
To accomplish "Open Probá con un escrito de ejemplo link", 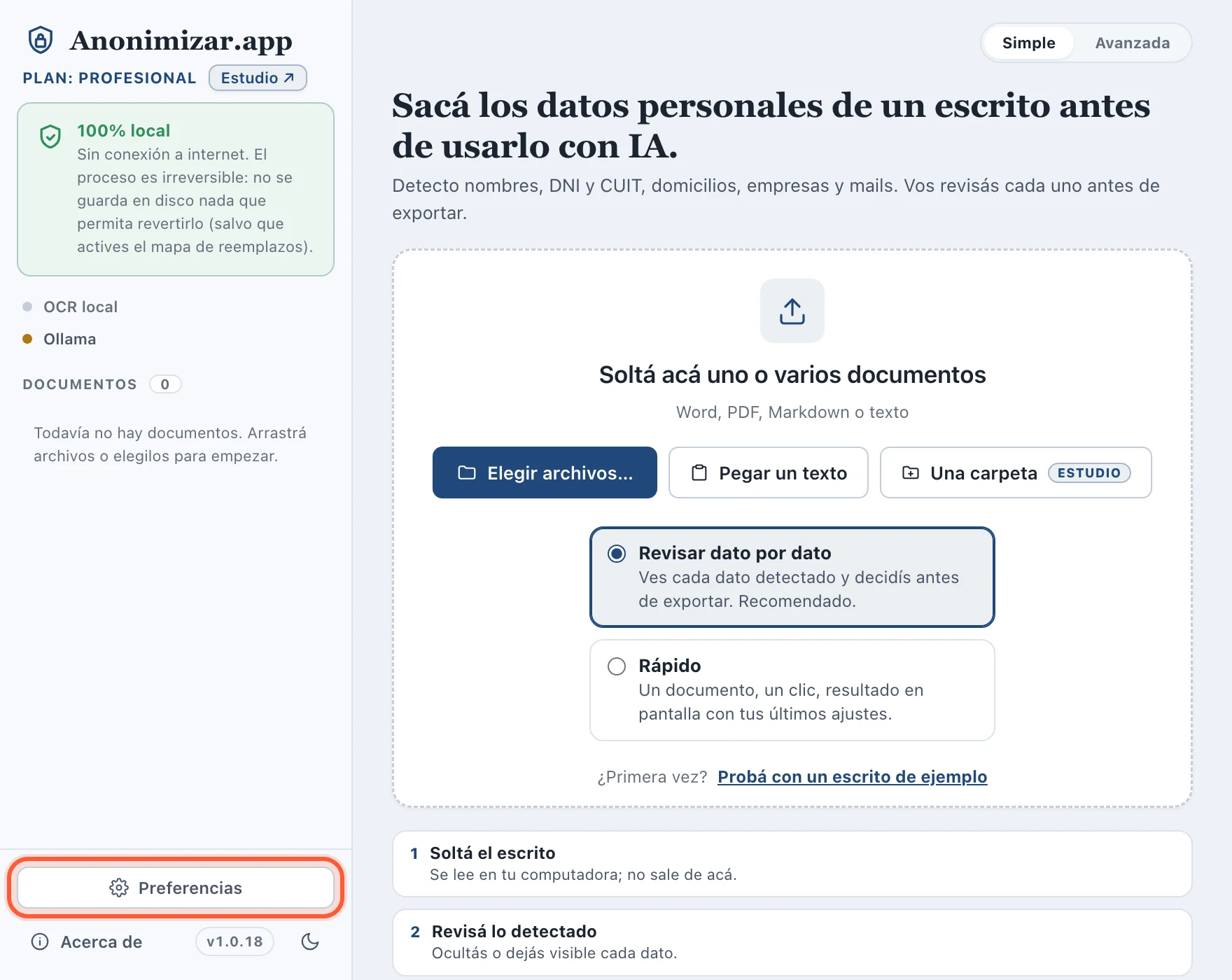I will [x=852, y=776].
